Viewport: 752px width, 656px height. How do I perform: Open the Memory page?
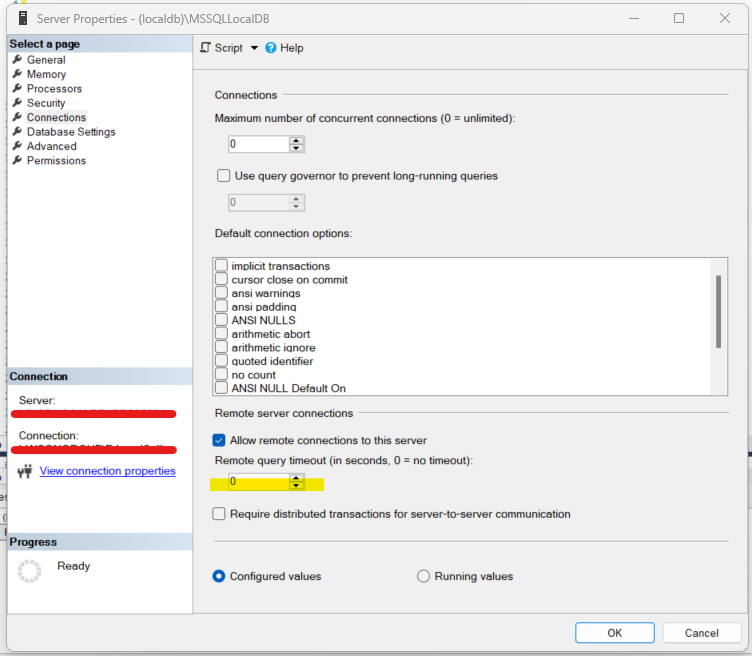(47, 74)
